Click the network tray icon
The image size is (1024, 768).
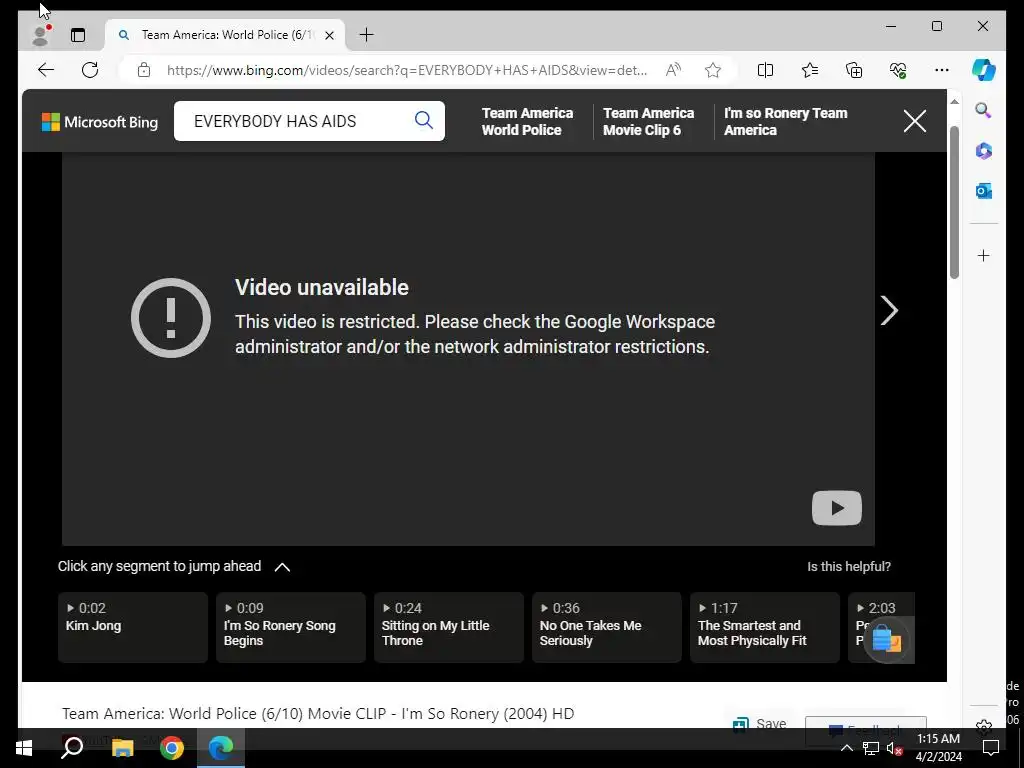[x=871, y=748]
